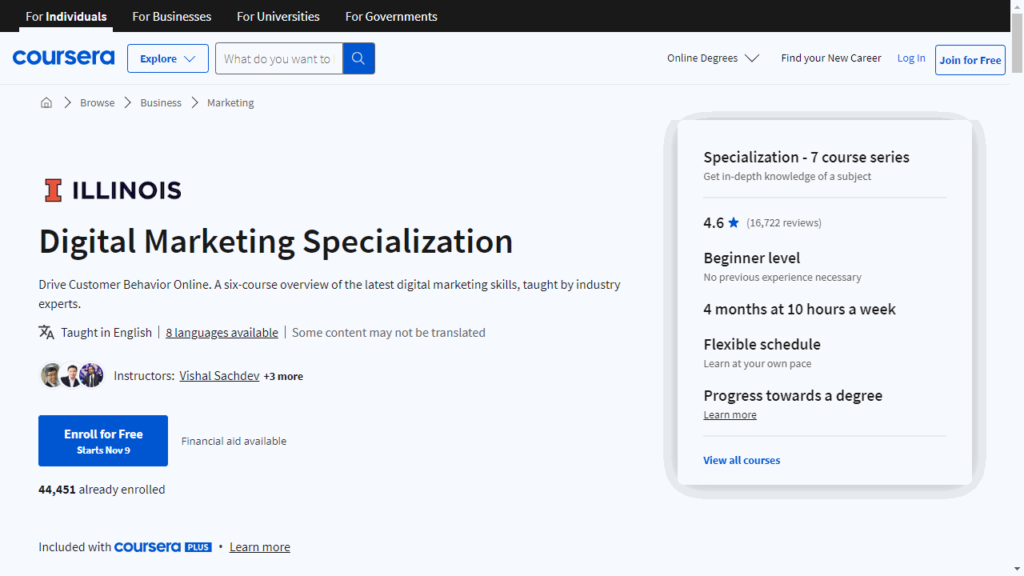Focus the search input field
Screen dimensions: 1024x576
tap(278, 58)
